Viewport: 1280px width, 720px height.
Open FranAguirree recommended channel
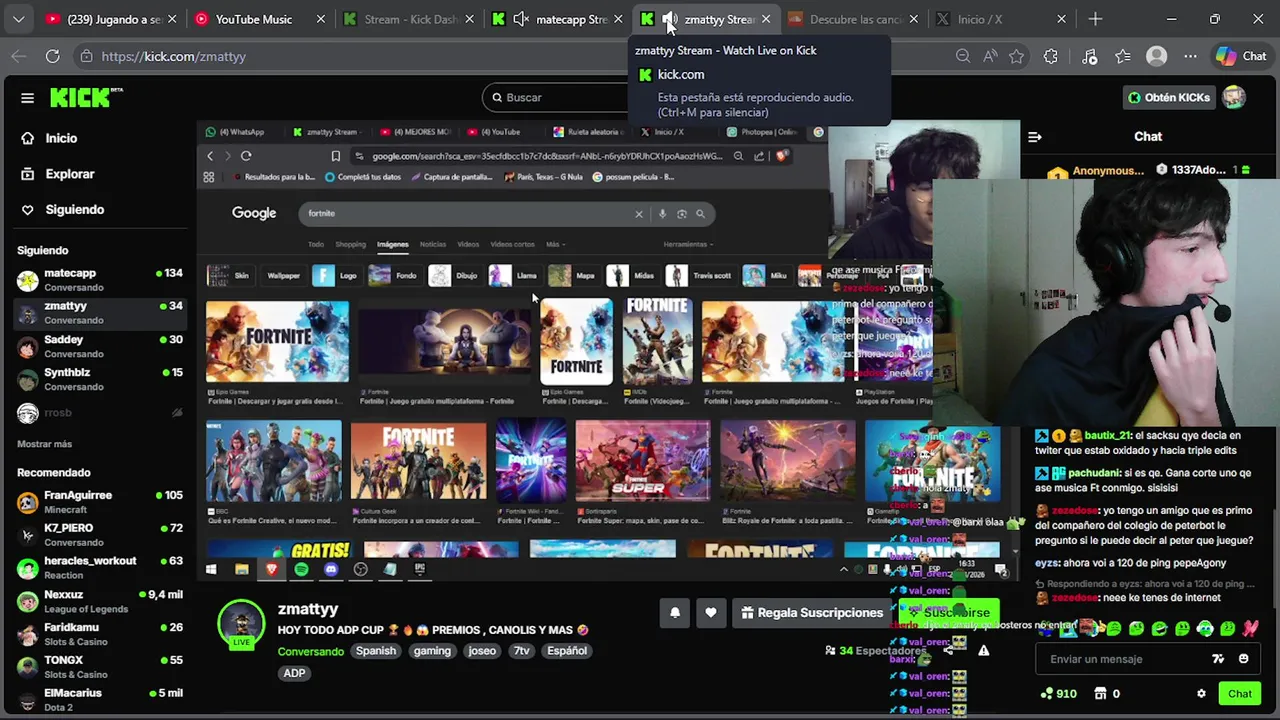[x=100, y=502]
